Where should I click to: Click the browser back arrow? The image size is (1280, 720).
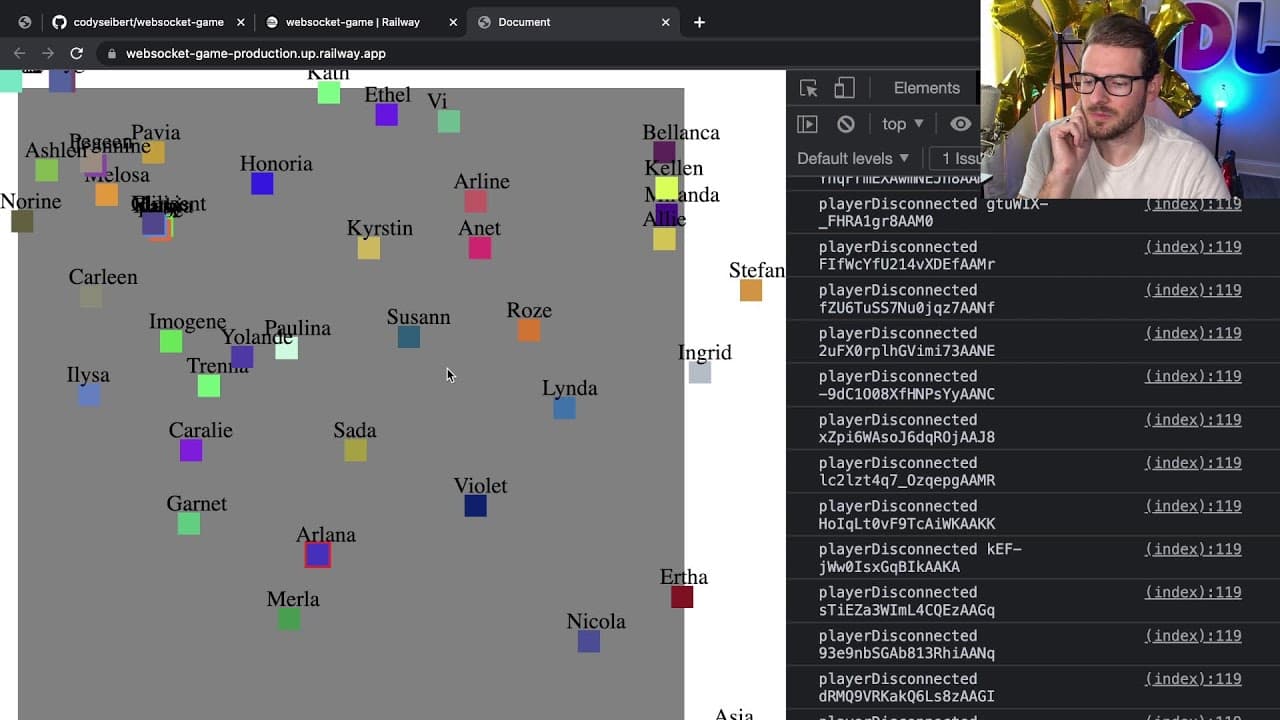pos(19,53)
